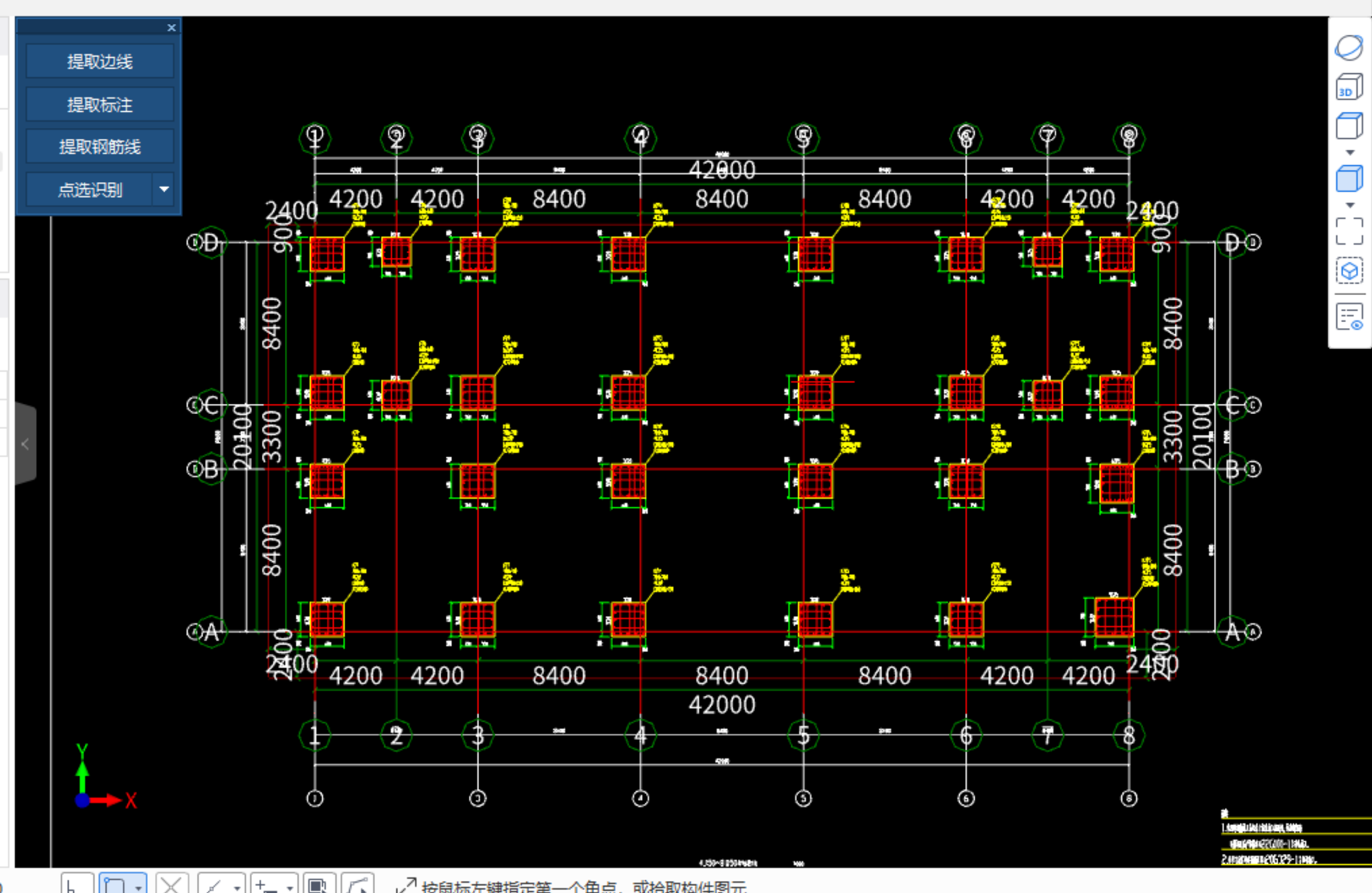Image resolution: width=1372 pixels, height=893 pixels.
Task: Click the bottom 42000 overall dimension text
Action: tap(722, 705)
